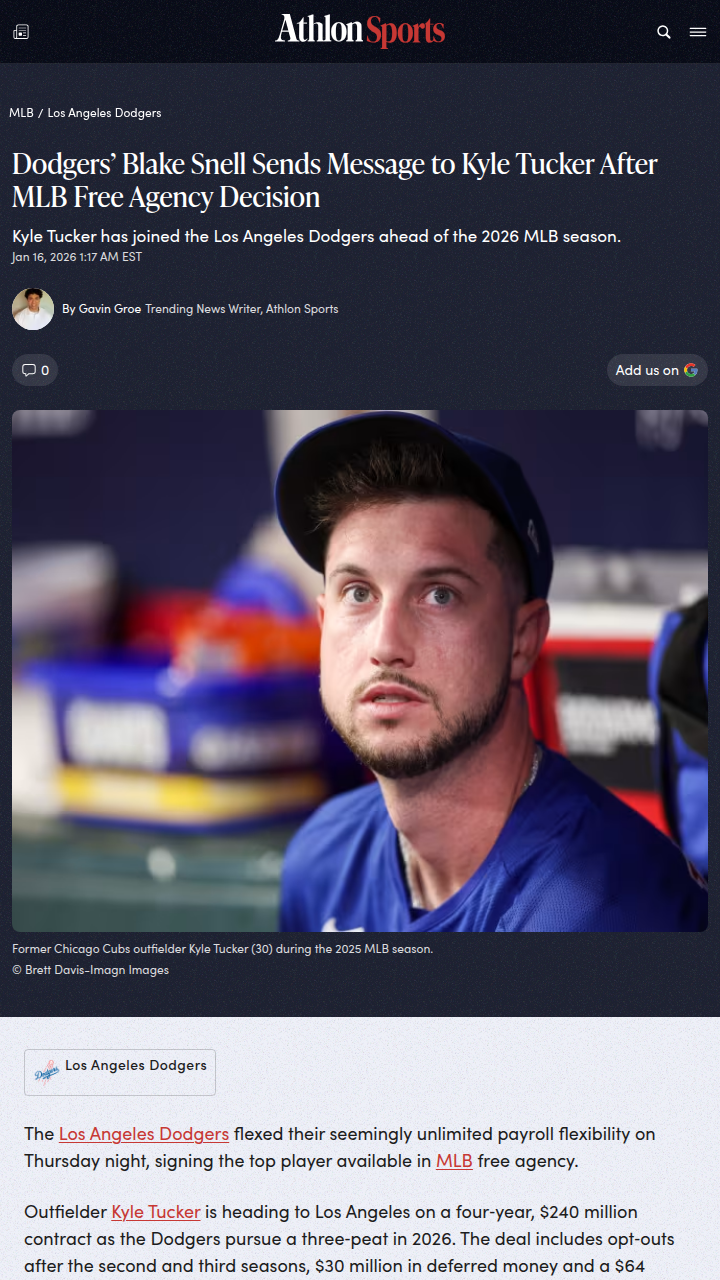Open the MLB breadcrumb

tap(21, 113)
